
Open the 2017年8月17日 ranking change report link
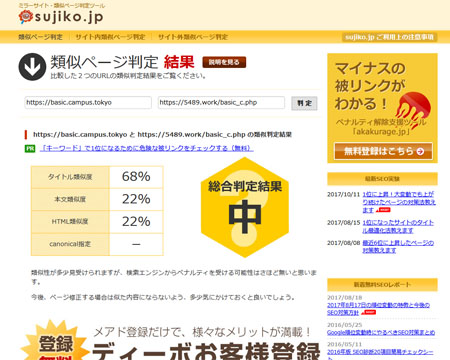point(378,309)
